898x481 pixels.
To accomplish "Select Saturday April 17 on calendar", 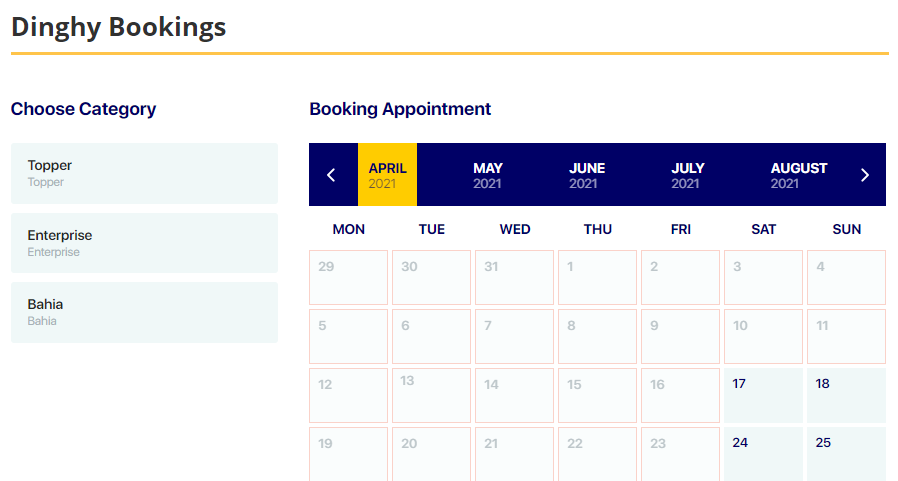I will 763,395.
